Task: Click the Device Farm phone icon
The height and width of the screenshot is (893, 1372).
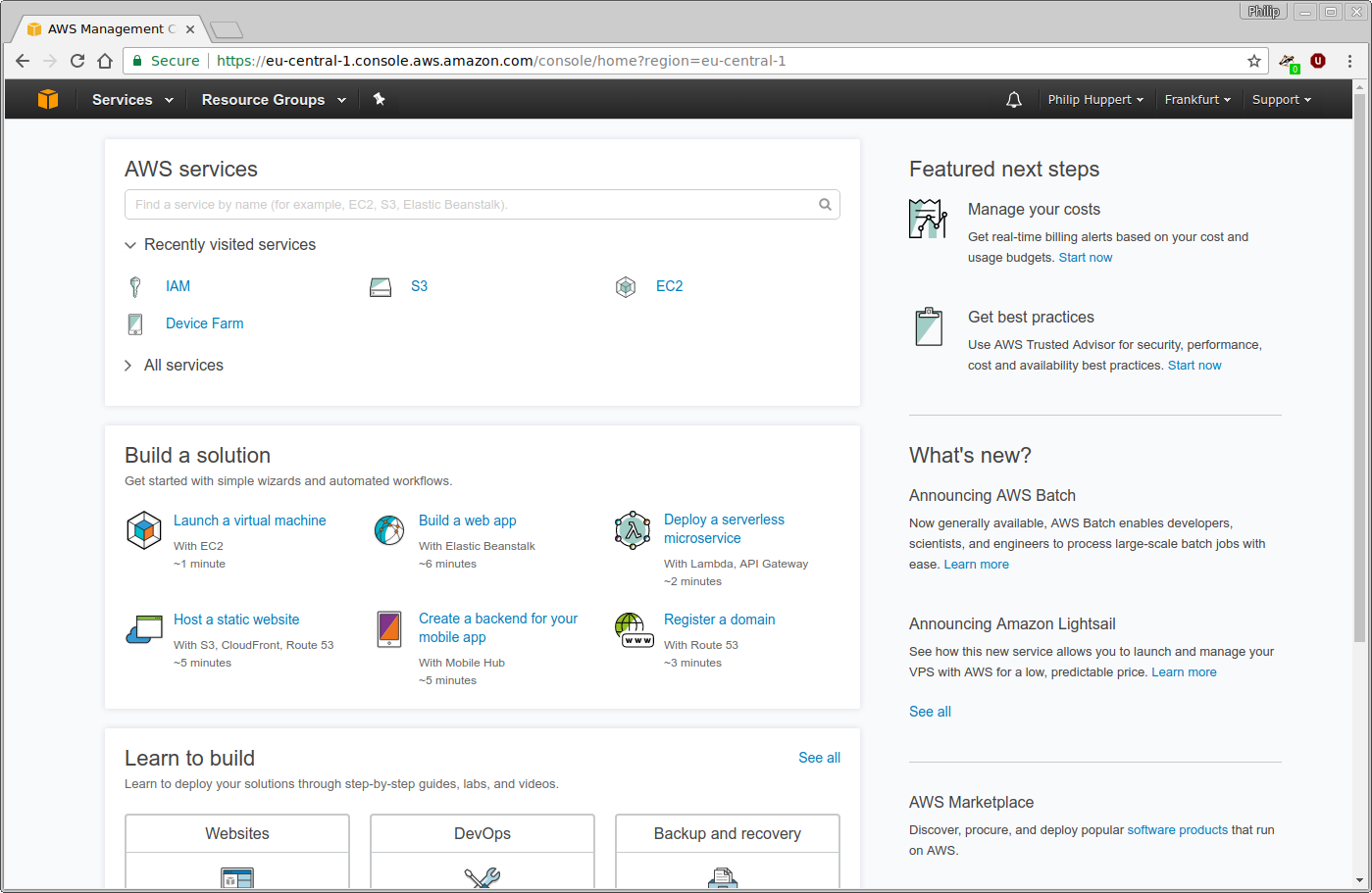Action: [134, 323]
